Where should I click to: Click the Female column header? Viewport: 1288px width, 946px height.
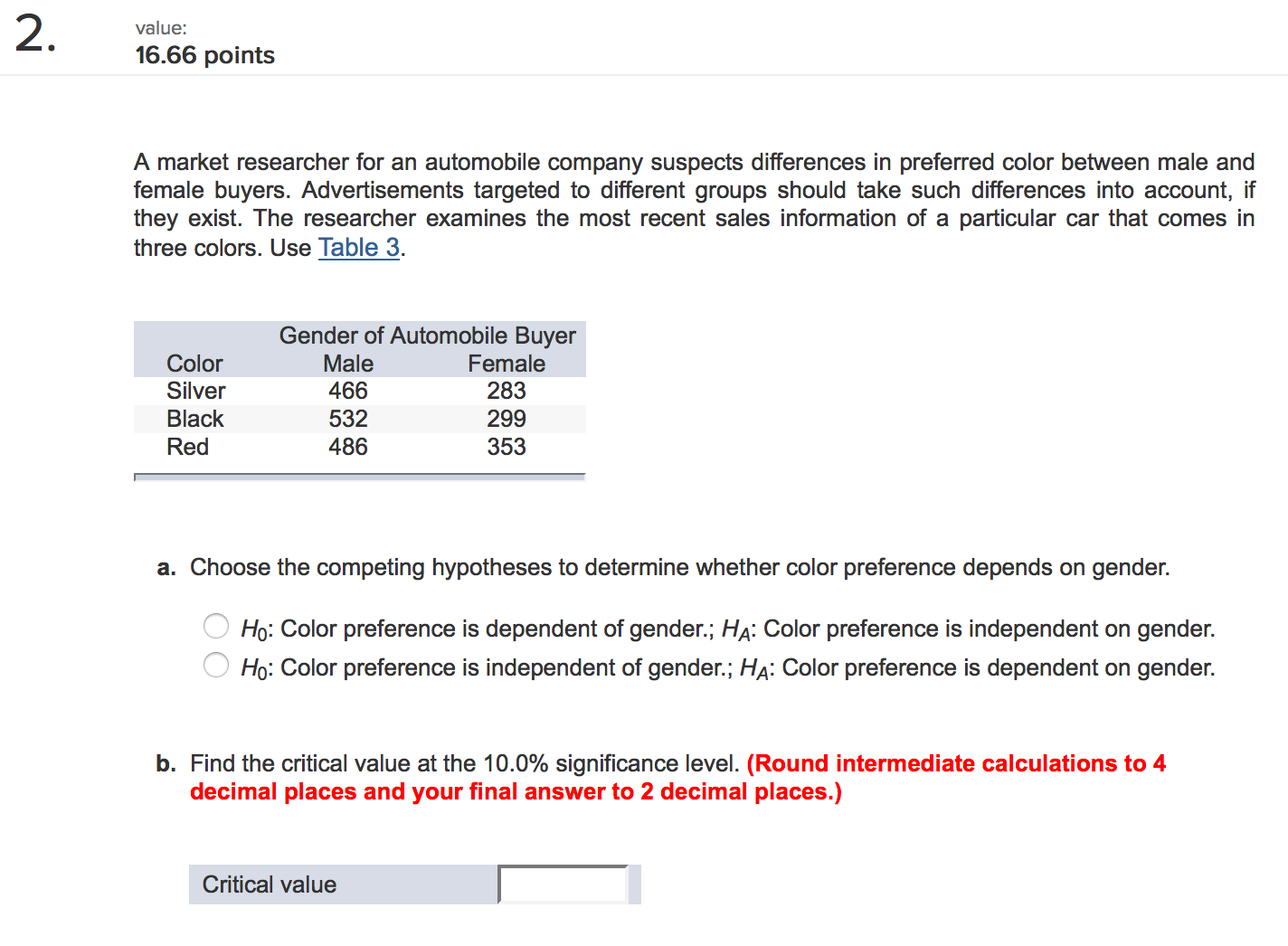[x=507, y=364]
